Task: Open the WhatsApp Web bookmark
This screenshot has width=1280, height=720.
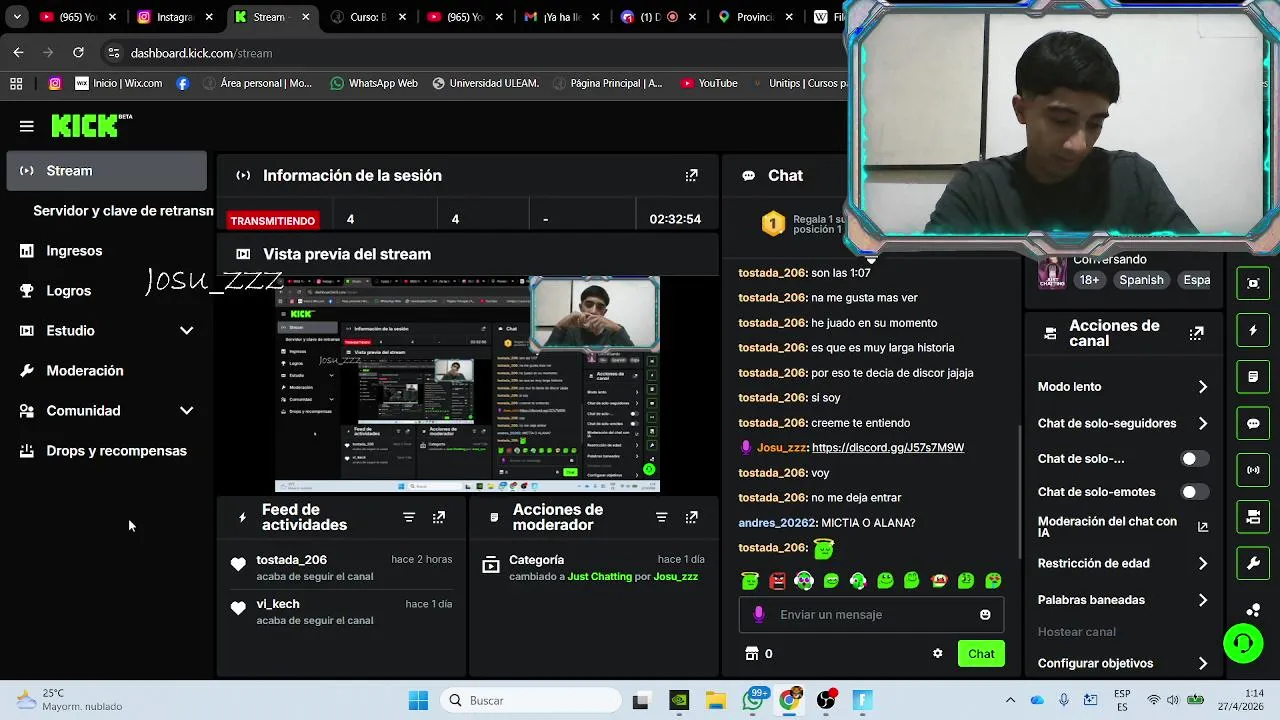Action: pos(374,83)
